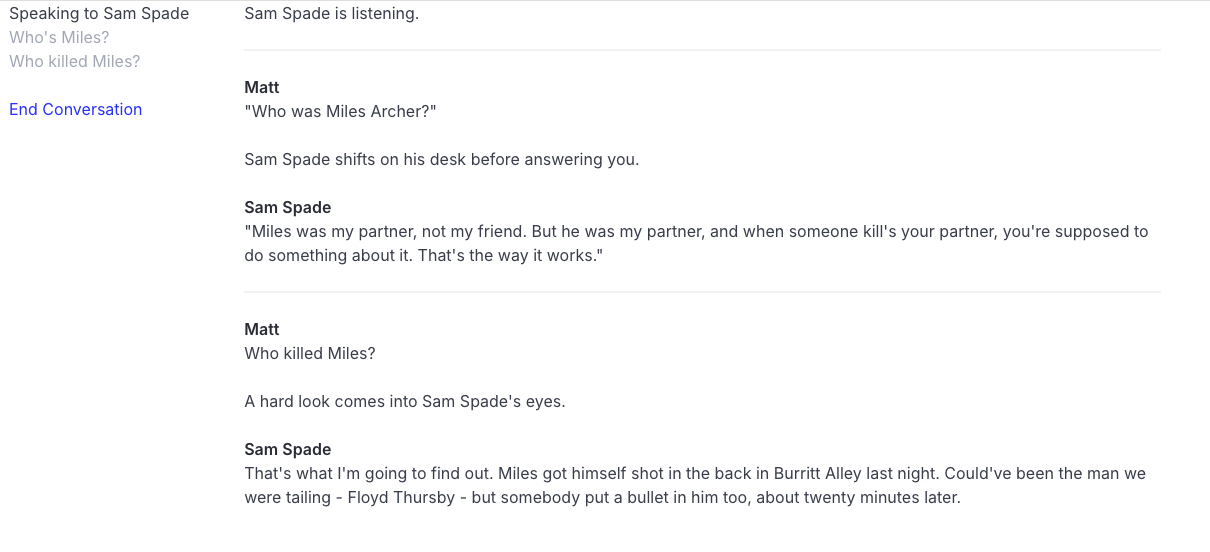Click the "Who's Miles?" sidebar topic
The height and width of the screenshot is (552, 1210).
click(x=59, y=38)
